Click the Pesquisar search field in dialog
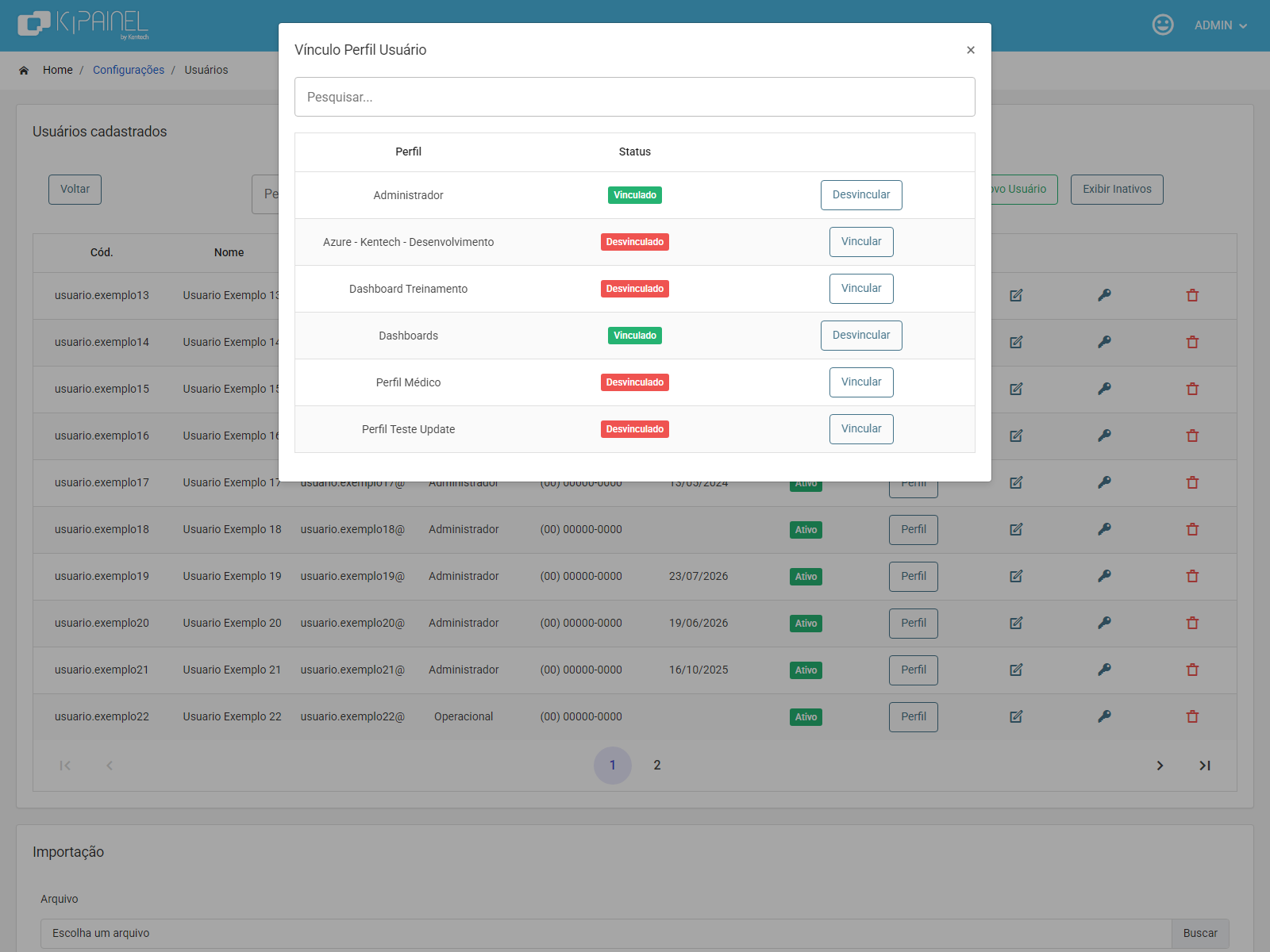Viewport: 1270px width, 952px height. 635,97
